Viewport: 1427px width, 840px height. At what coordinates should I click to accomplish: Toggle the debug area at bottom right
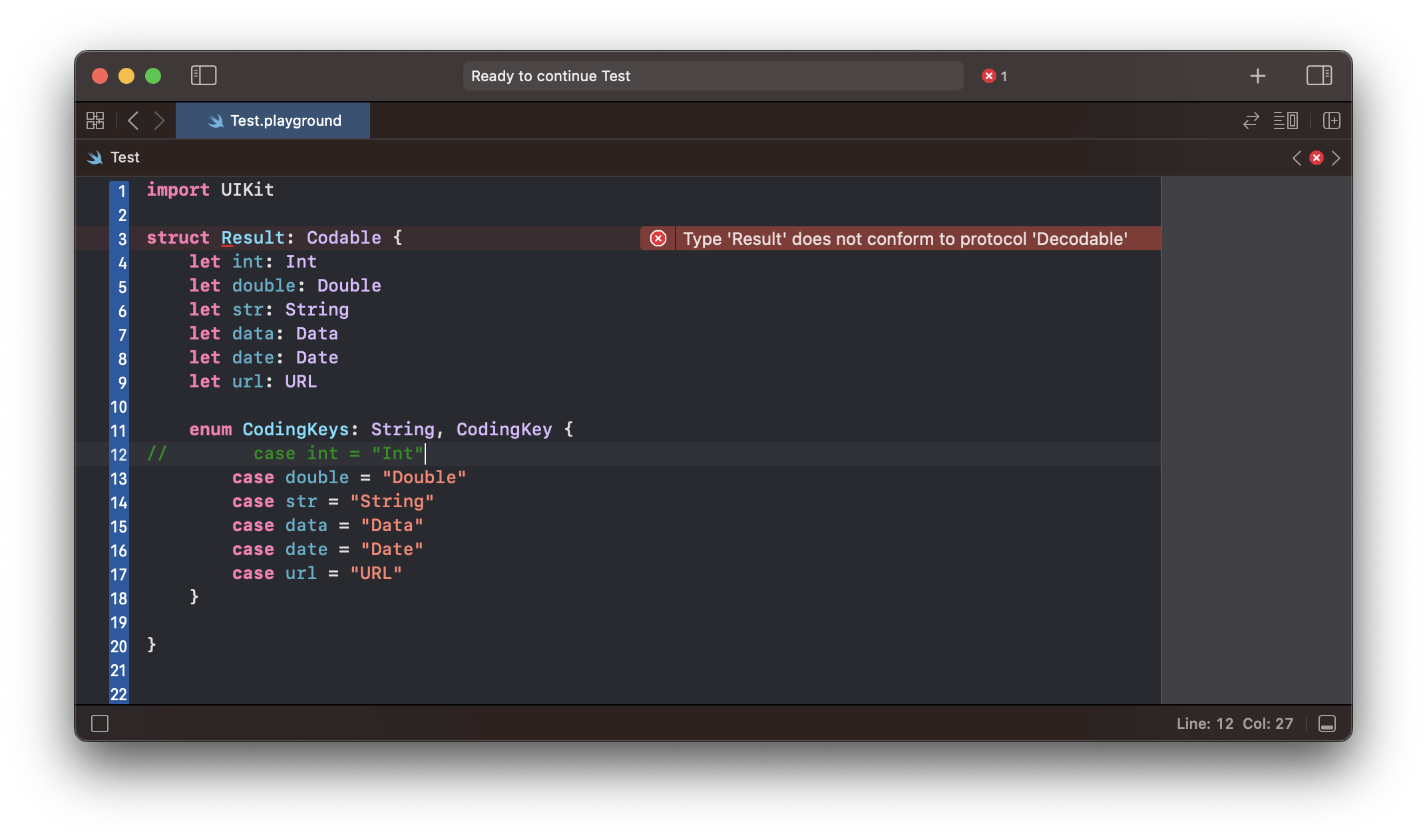coord(1326,724)
